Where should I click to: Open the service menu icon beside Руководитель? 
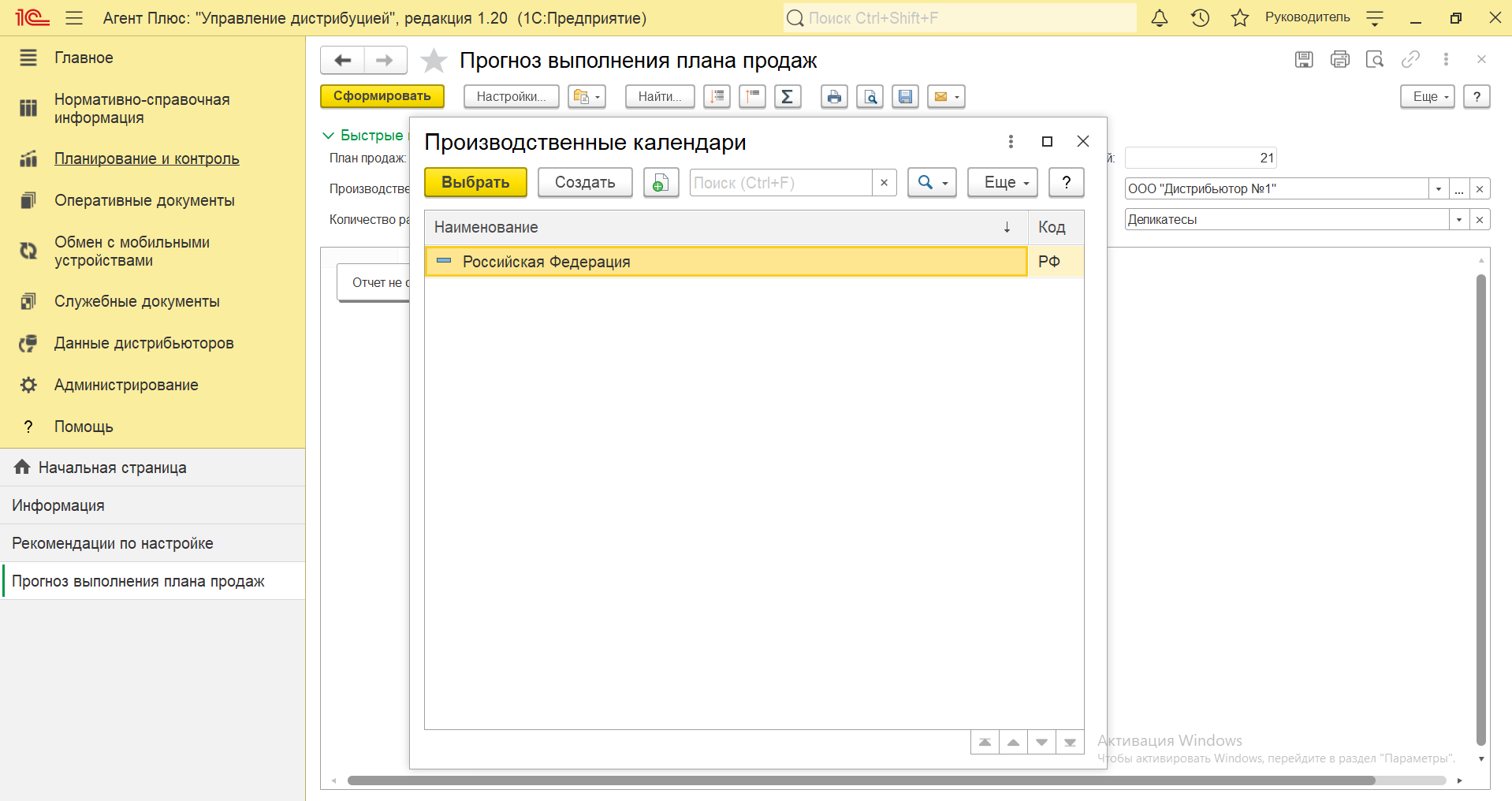coord(1375,18)
